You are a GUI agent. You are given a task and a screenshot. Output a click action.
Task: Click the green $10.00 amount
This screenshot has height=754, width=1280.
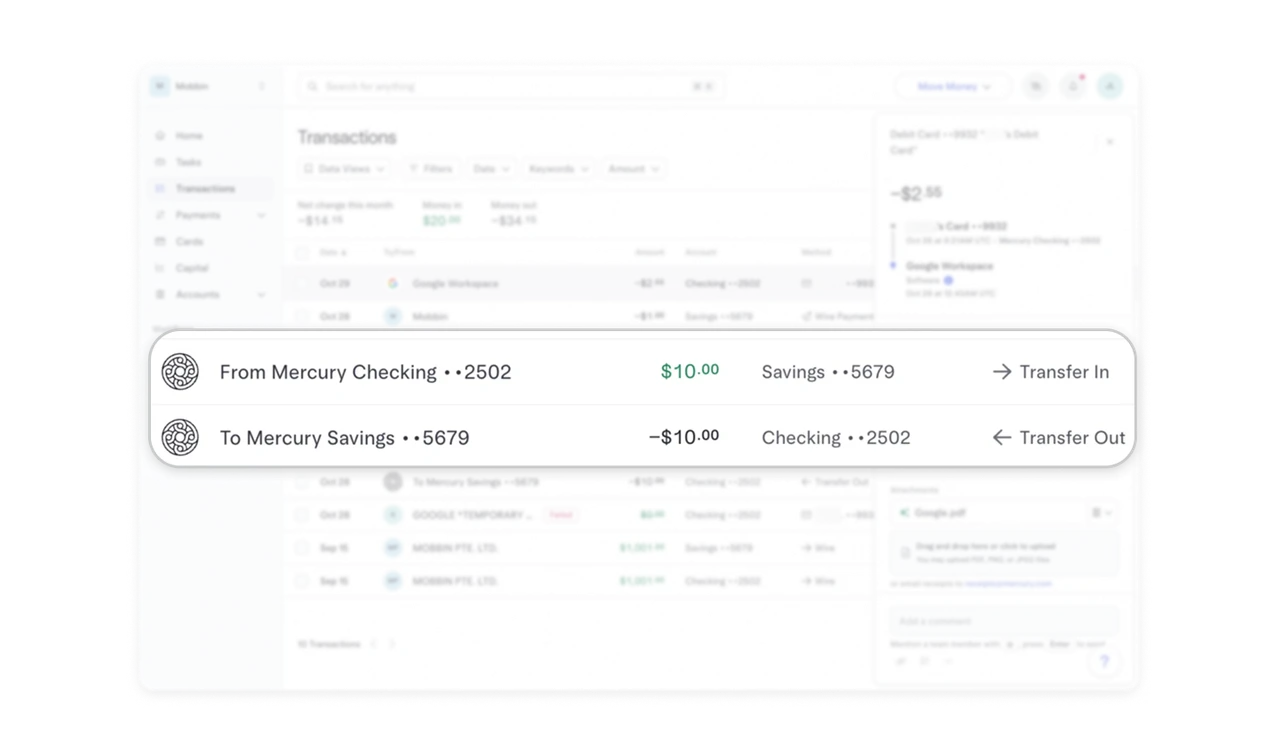point(690,371)
